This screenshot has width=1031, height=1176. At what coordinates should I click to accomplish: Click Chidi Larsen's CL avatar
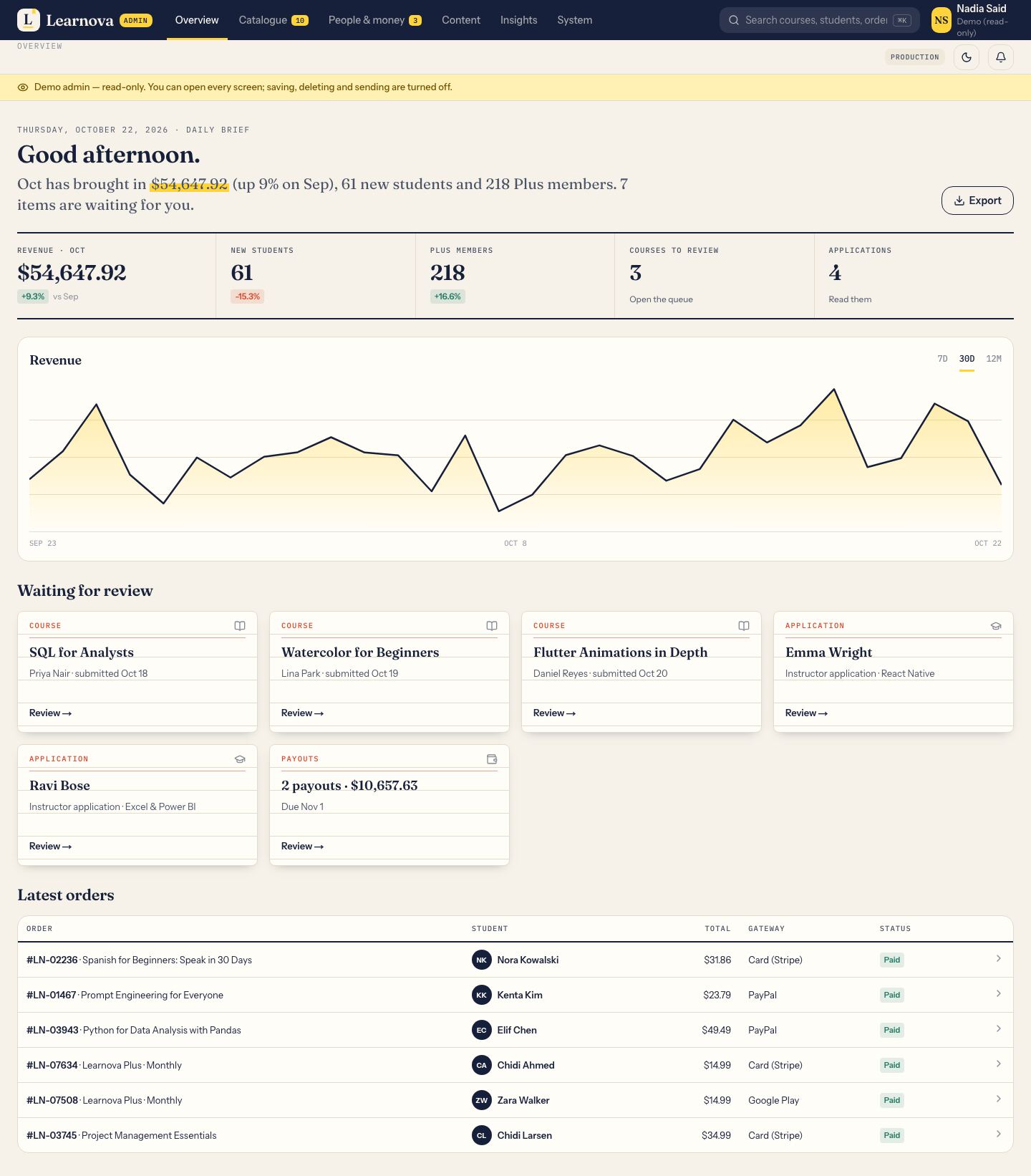coord(482,1135)
